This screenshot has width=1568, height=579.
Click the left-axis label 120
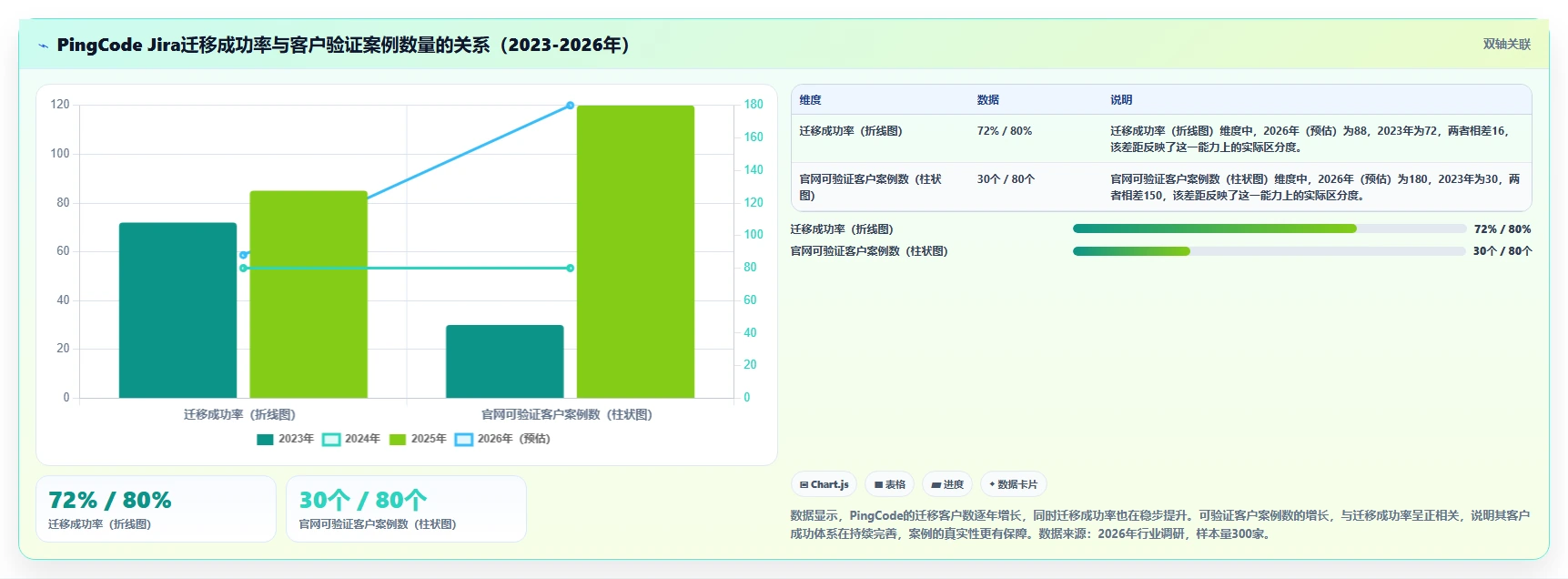[60, 105]
